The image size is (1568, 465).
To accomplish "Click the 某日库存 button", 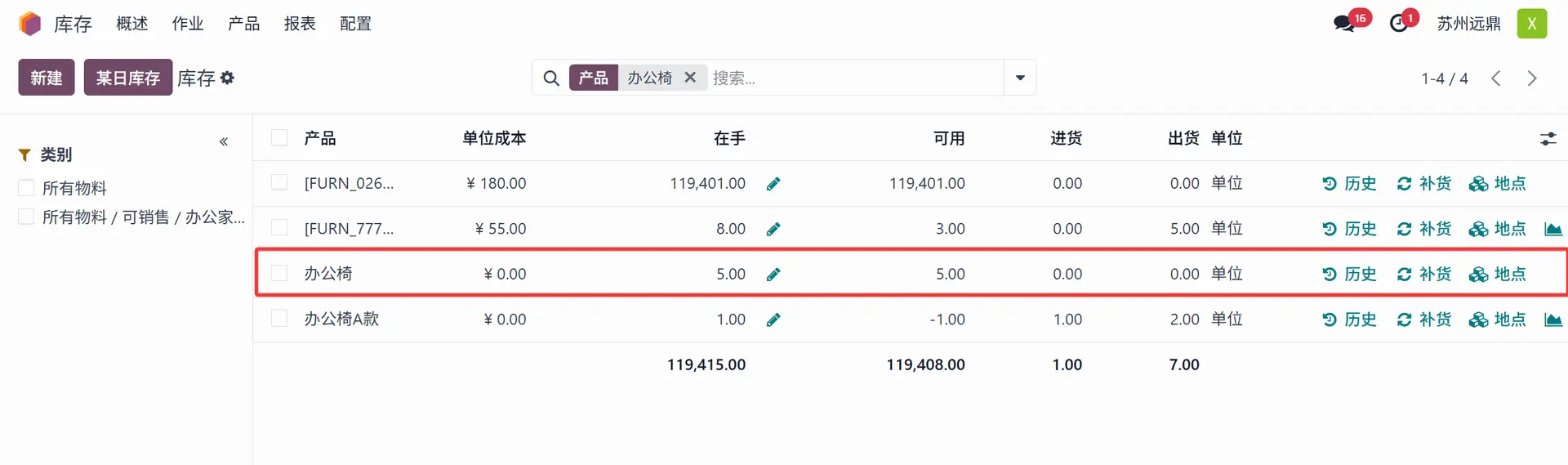I will click(128, 78).
